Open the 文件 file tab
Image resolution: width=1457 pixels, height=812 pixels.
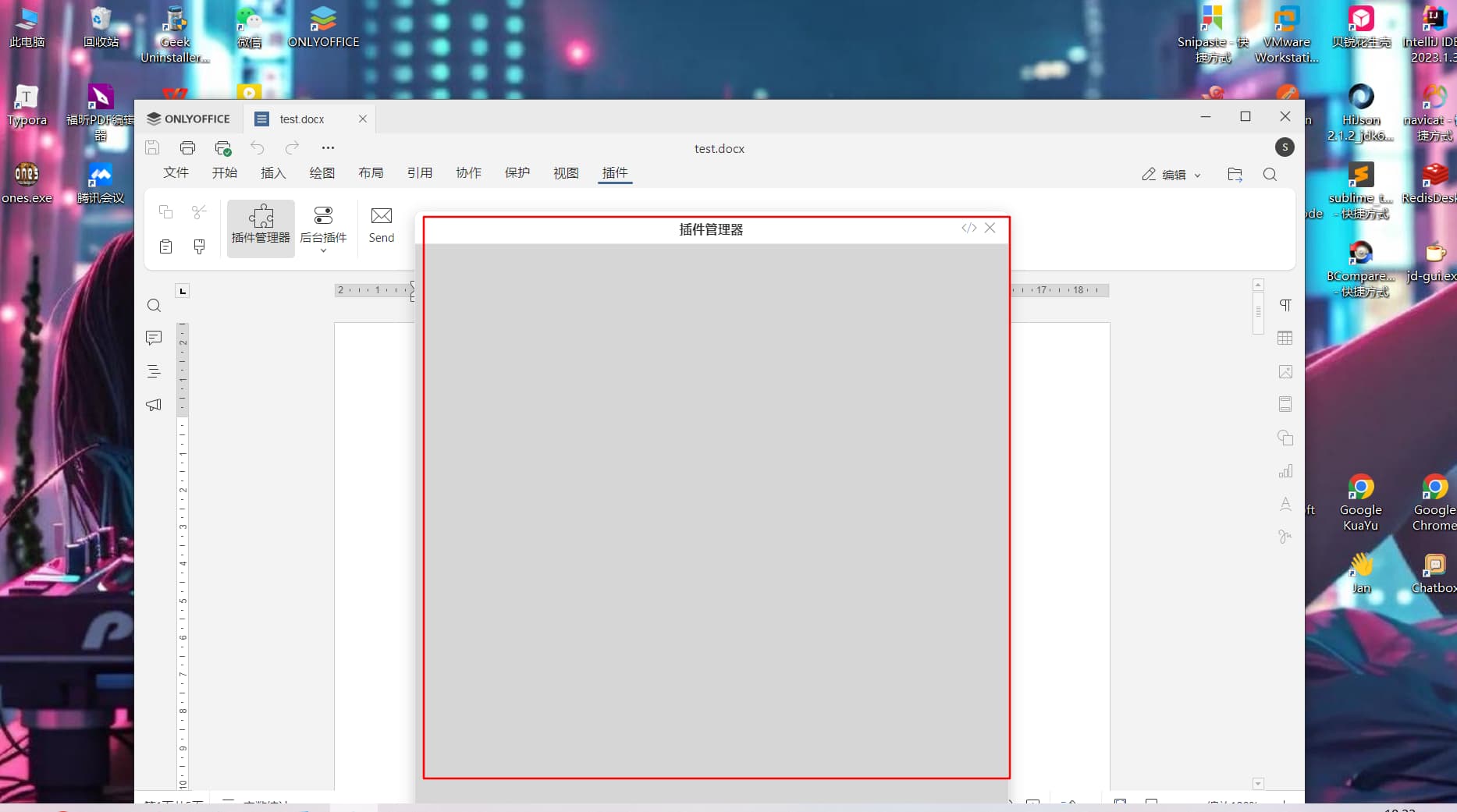[176, 173]
